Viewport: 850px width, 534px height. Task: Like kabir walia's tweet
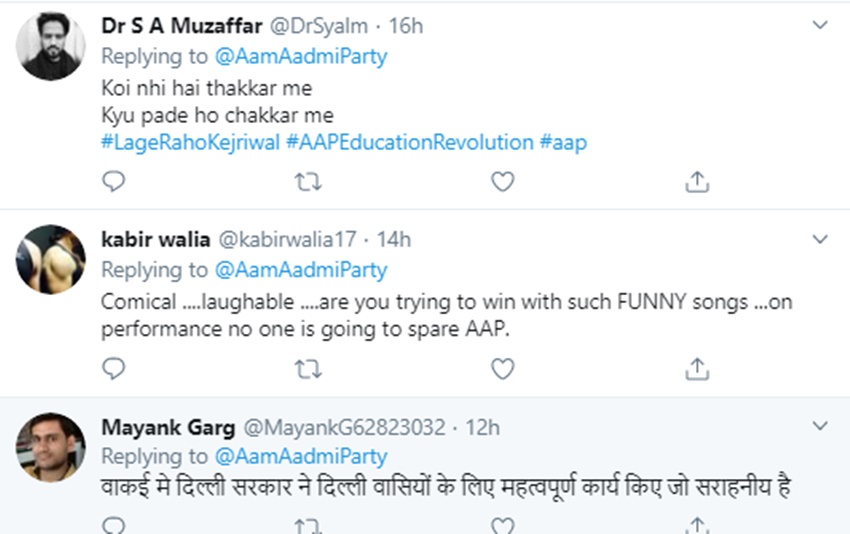[x=502, y=369]
